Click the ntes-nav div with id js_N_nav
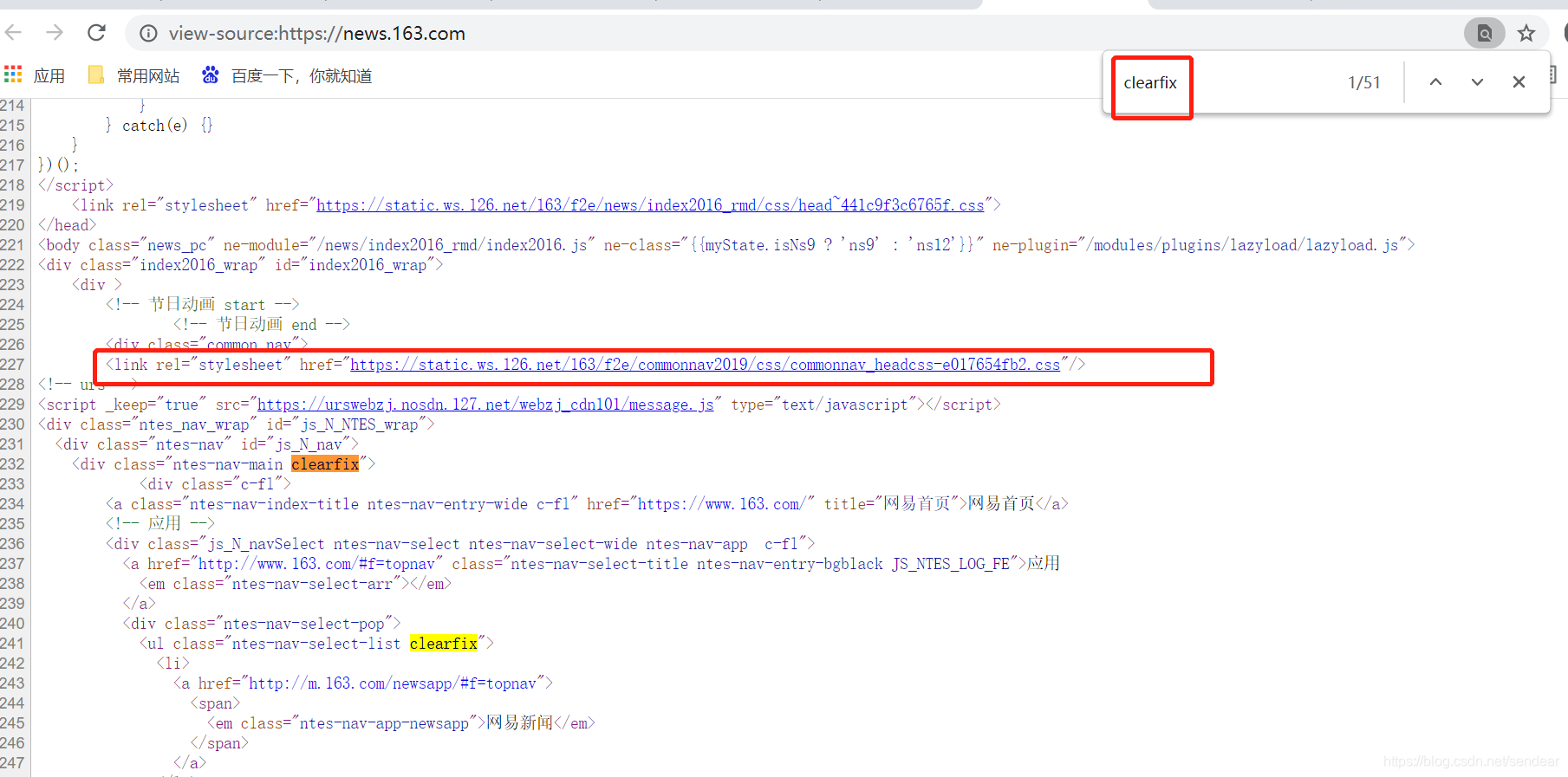 [206, 444]
